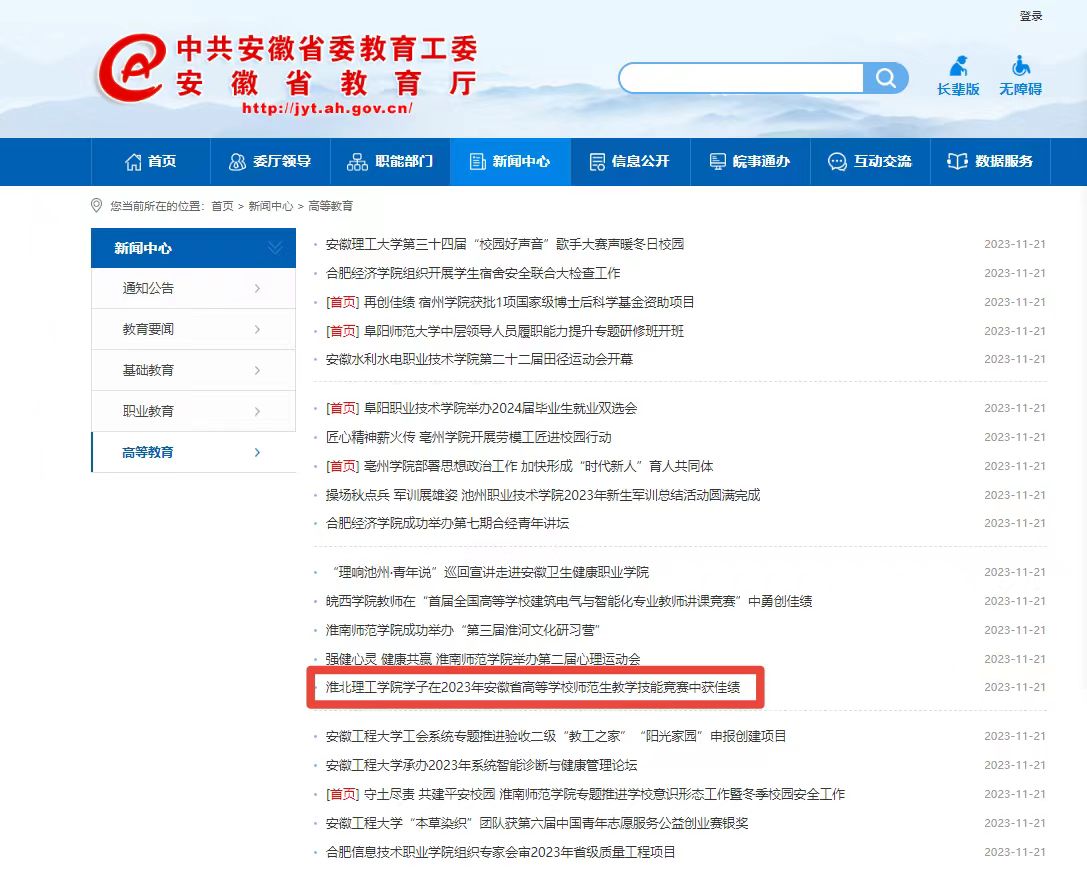Open 皖西学院教师 teaching competition article

(x=568, y=601)
